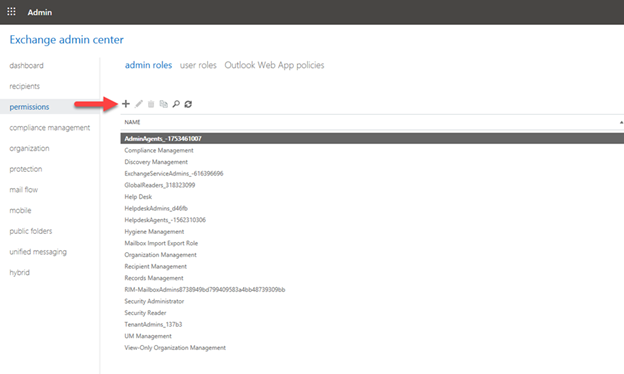Select the Discovery Management role group
Viewport: 624px width, 374px height.
click(156, 162)
